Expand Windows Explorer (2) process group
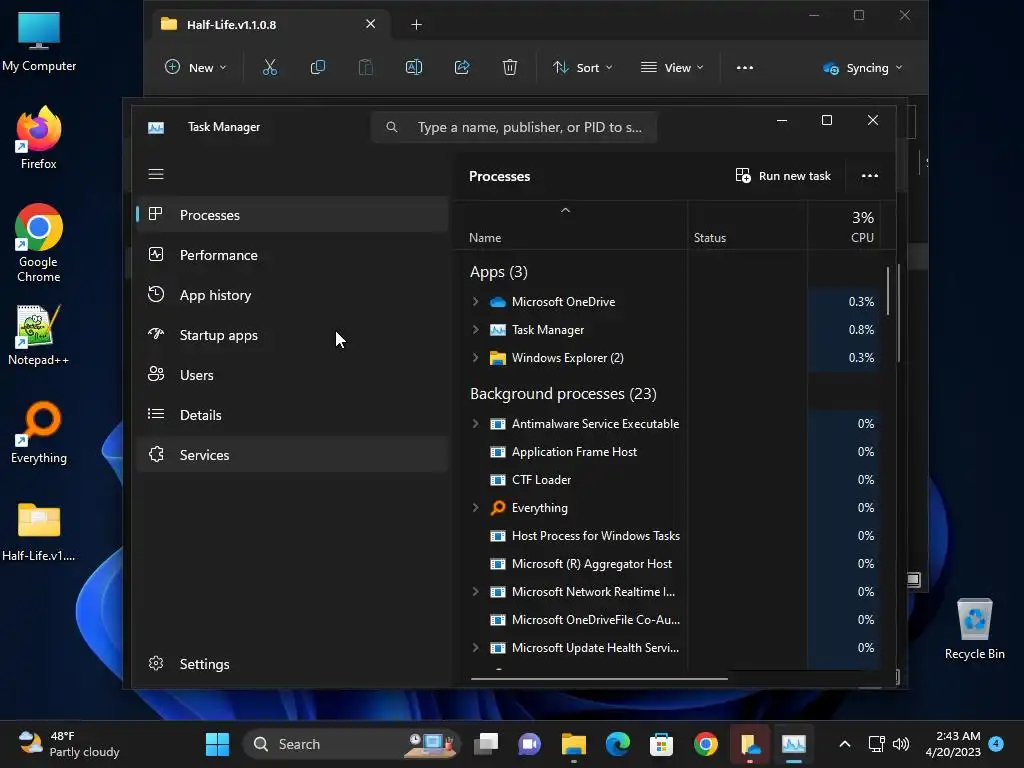1024x768 pixels. 475,358
